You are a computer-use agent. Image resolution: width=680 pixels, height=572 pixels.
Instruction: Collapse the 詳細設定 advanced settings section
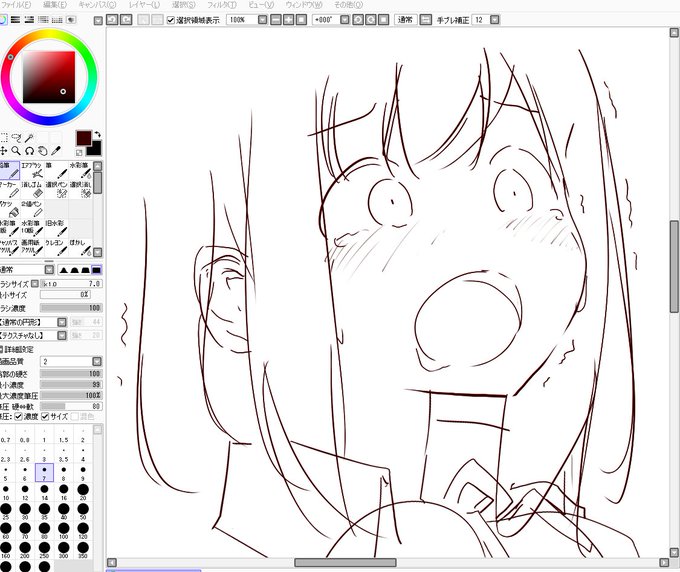(1, 349)
